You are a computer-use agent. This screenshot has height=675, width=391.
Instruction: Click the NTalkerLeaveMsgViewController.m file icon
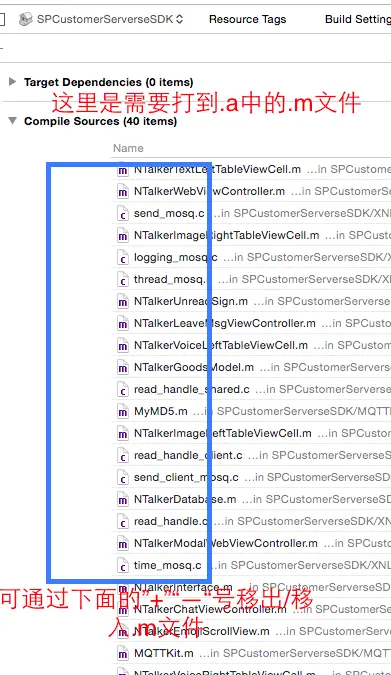coord(123,324)
